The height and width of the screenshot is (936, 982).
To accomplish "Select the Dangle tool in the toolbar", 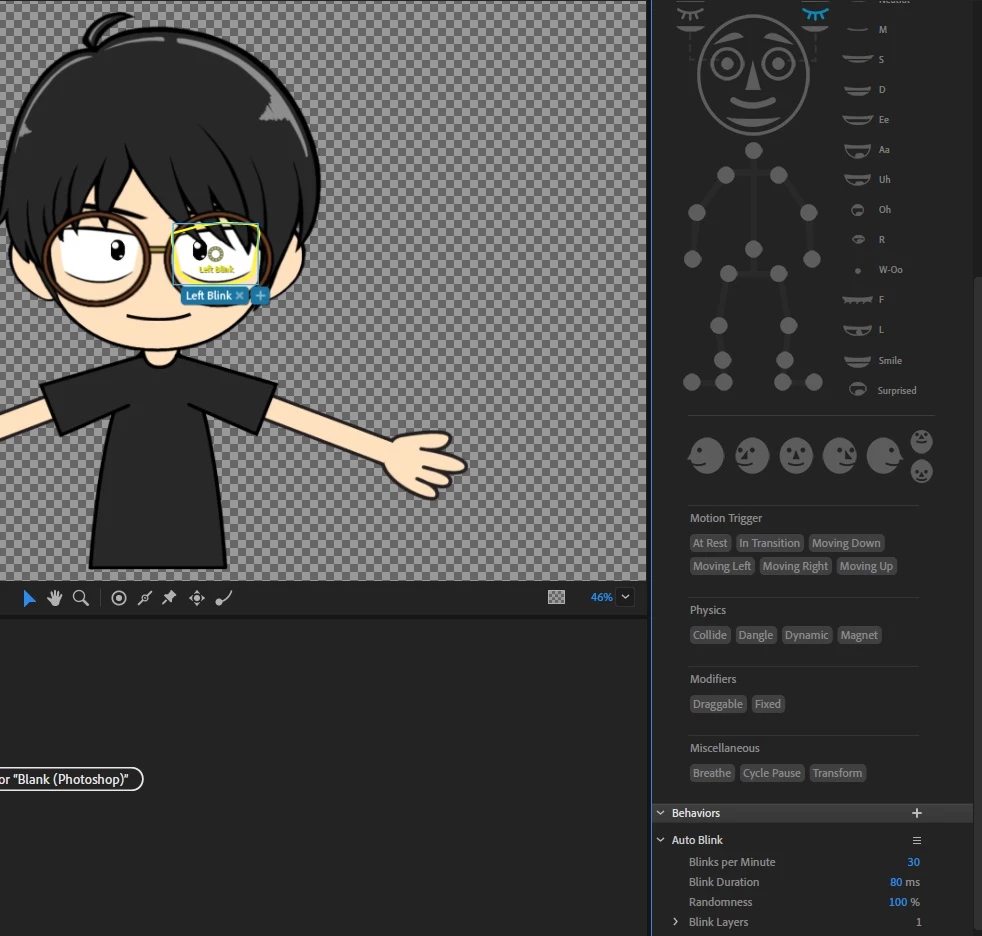I will 224,598.
